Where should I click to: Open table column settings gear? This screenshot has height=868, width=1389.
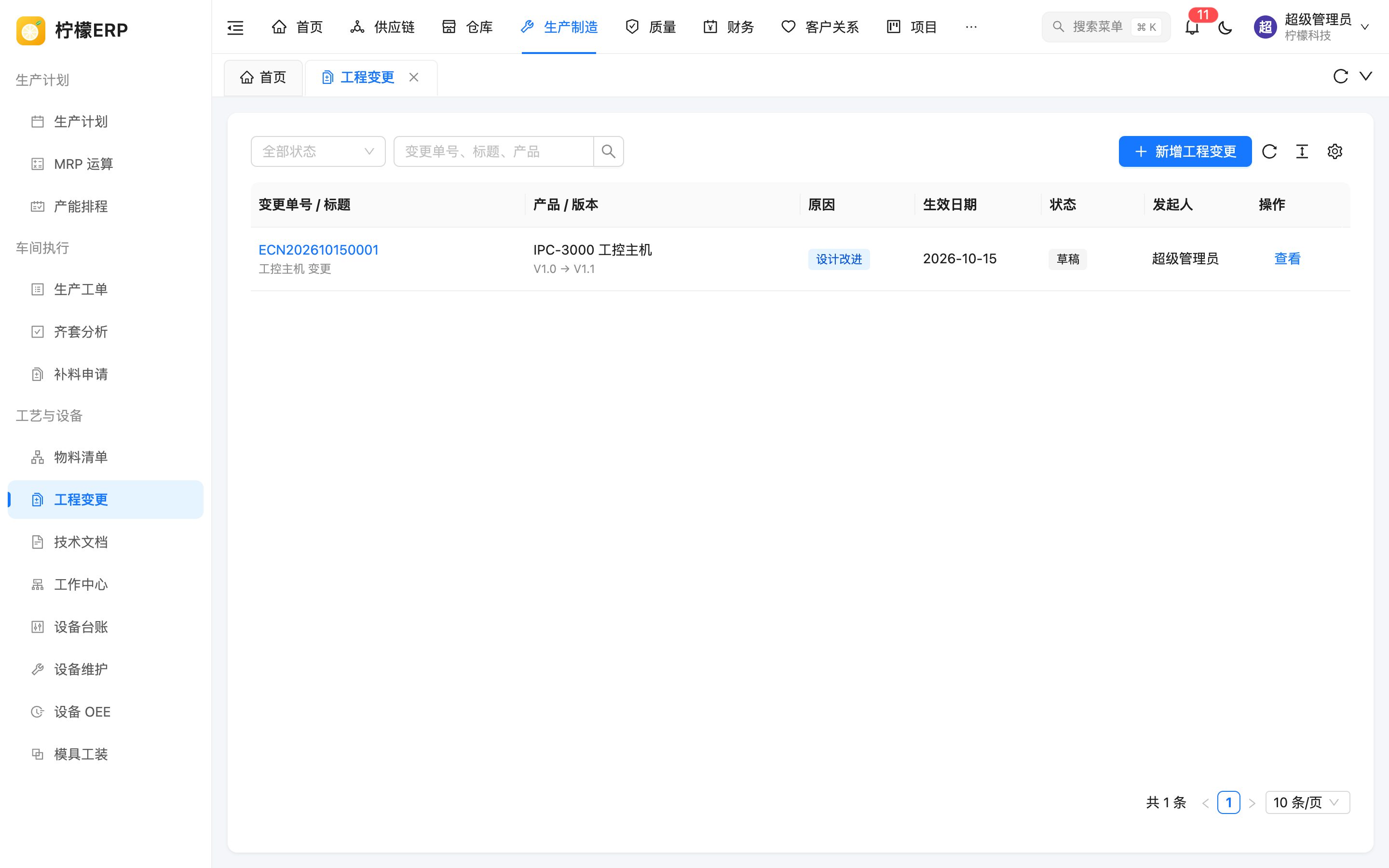click(x=1335, y=151)
